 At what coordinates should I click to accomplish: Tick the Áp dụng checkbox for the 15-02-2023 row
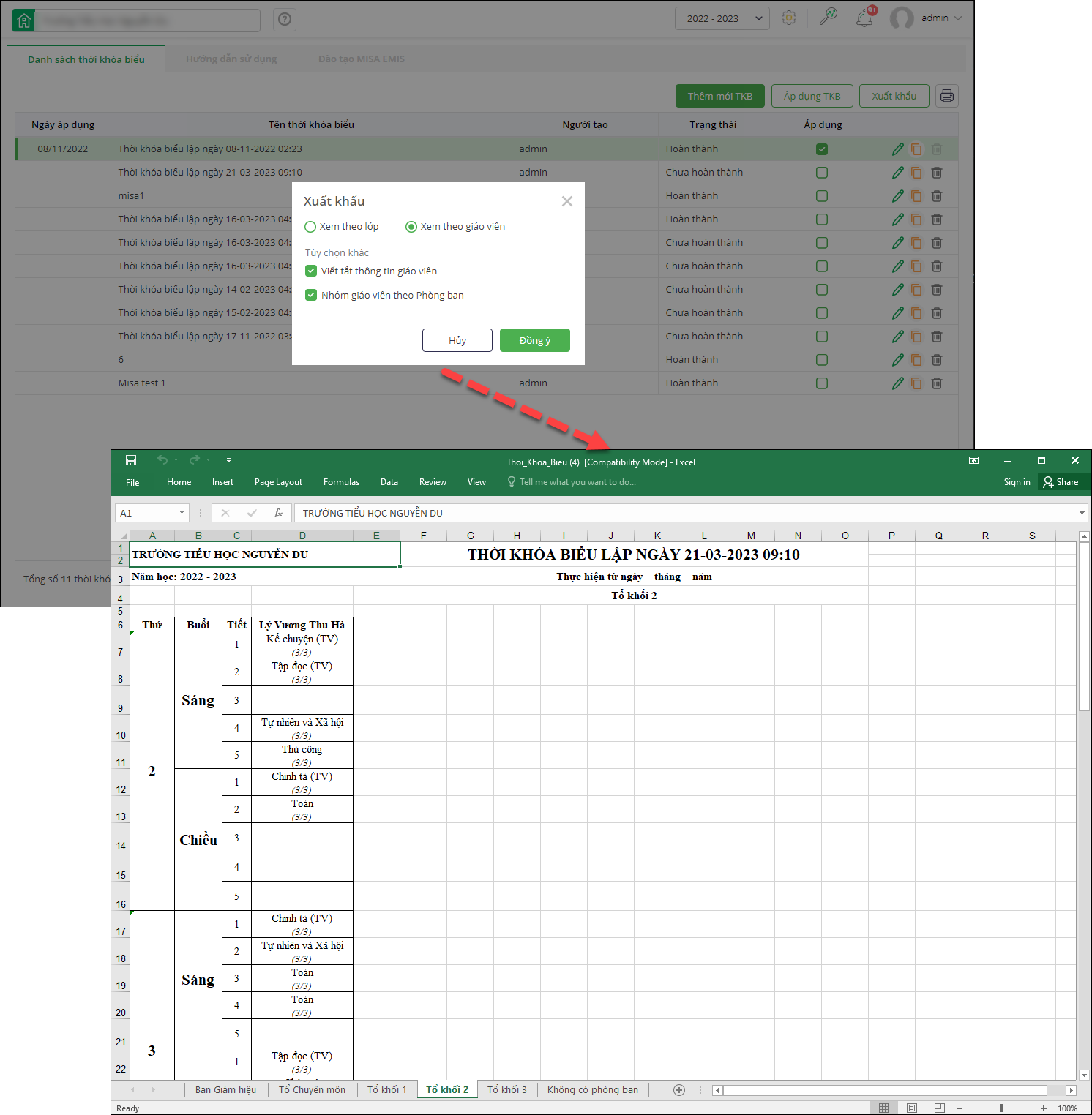point(822,313)
